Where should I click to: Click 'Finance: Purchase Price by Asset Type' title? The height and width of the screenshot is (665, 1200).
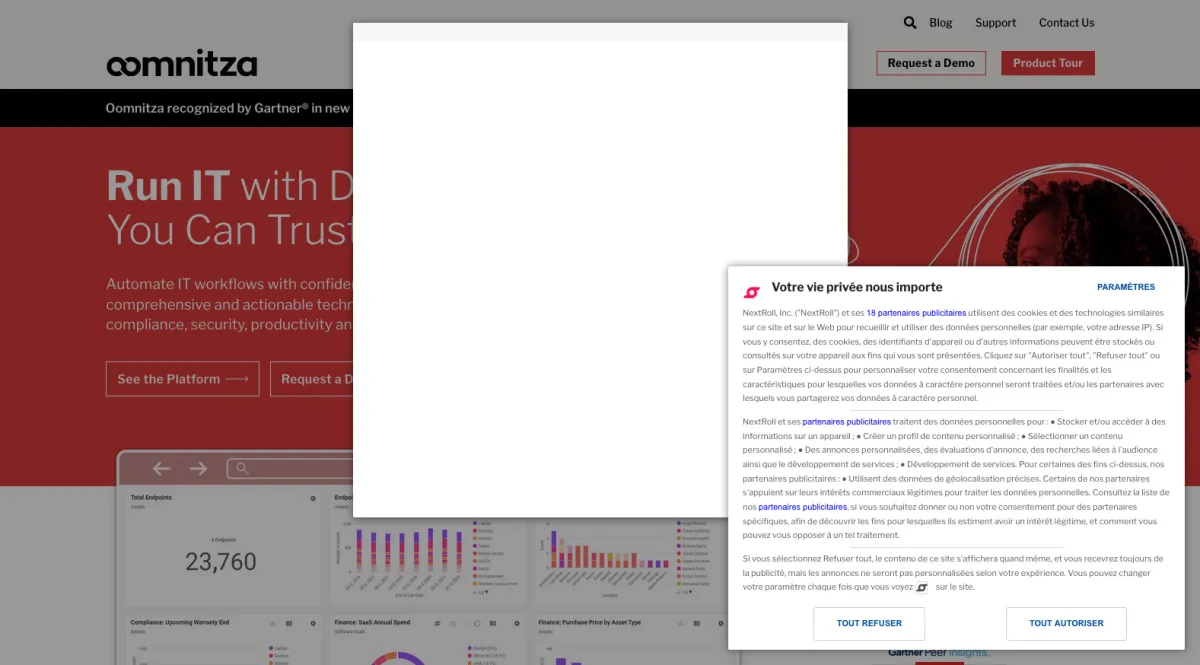pyautogui.click(x=589, y=622)
